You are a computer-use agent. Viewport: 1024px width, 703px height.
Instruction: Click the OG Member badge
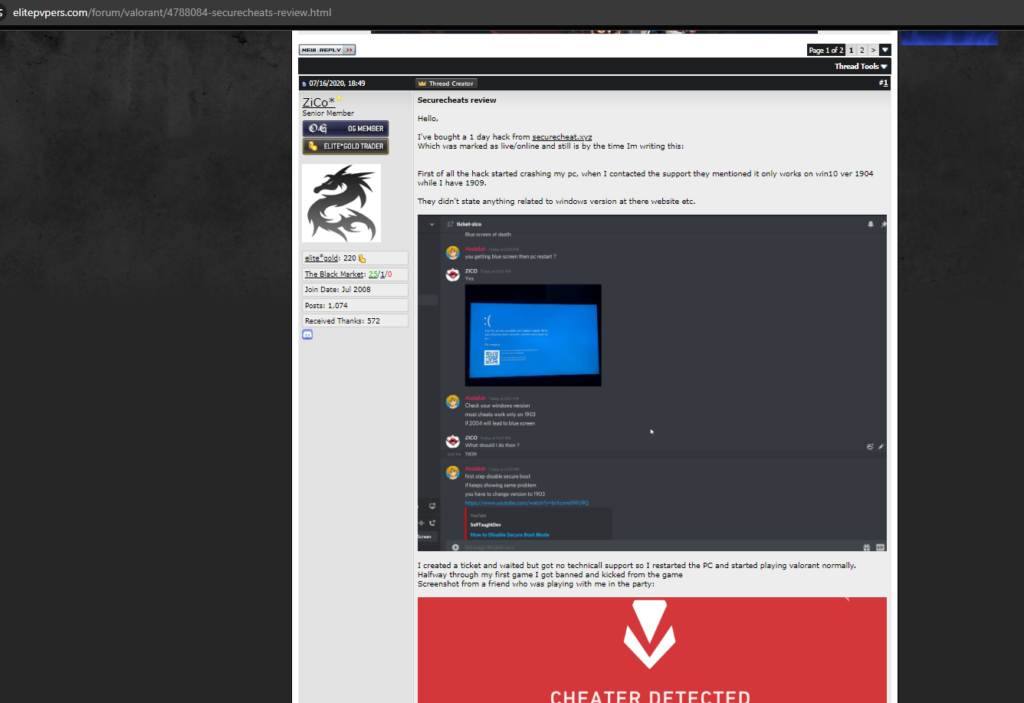345,129
